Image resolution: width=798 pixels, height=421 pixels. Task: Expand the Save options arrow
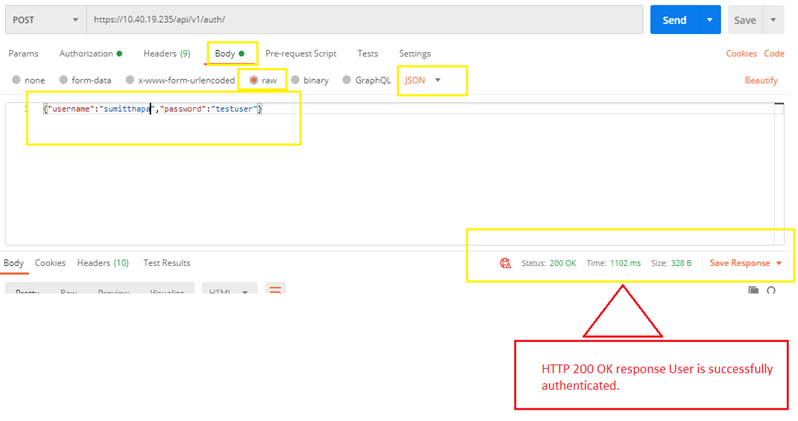pyautogui.click(x=774, y=20)
